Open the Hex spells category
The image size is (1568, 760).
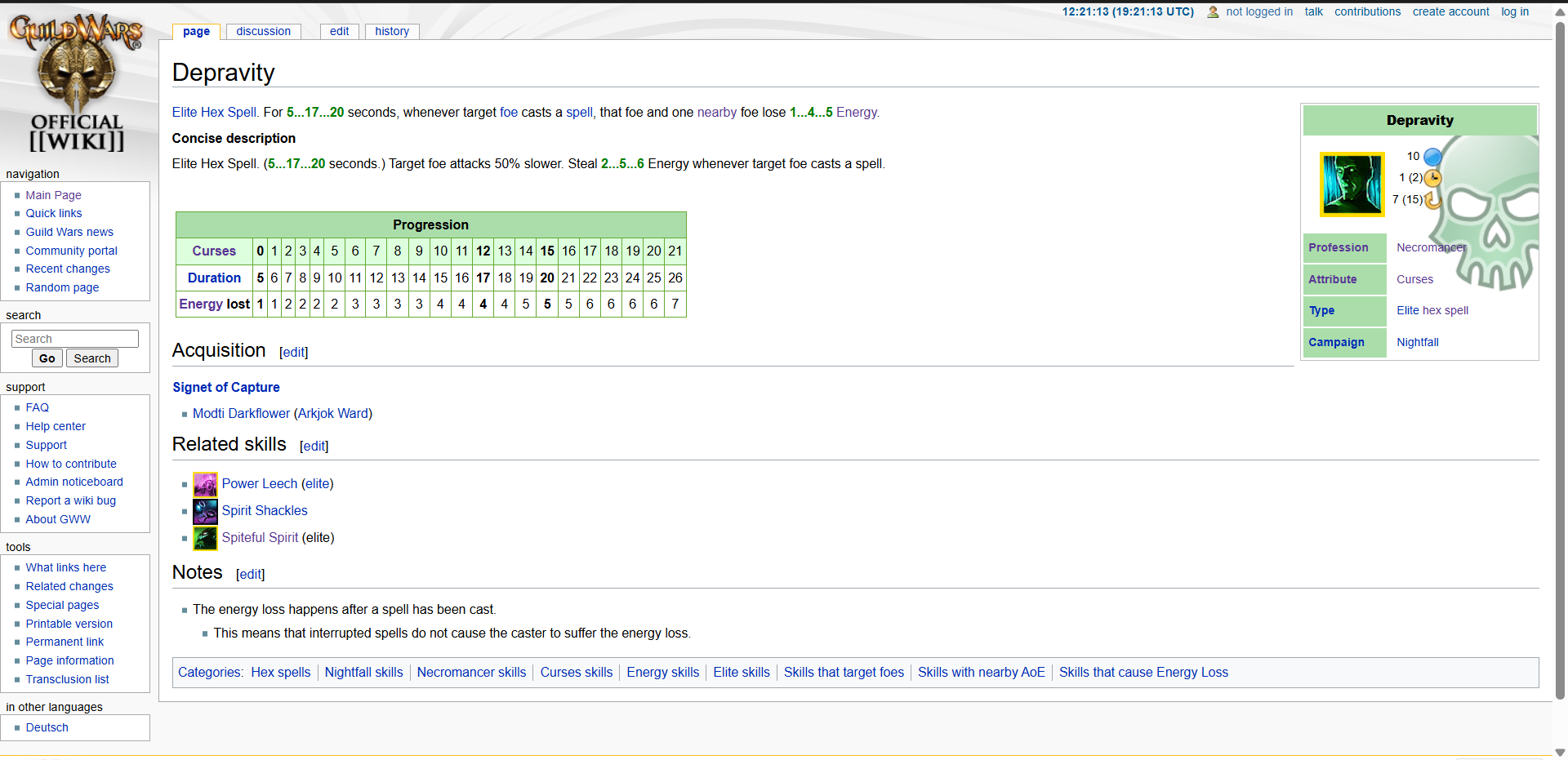click(281, 673)
